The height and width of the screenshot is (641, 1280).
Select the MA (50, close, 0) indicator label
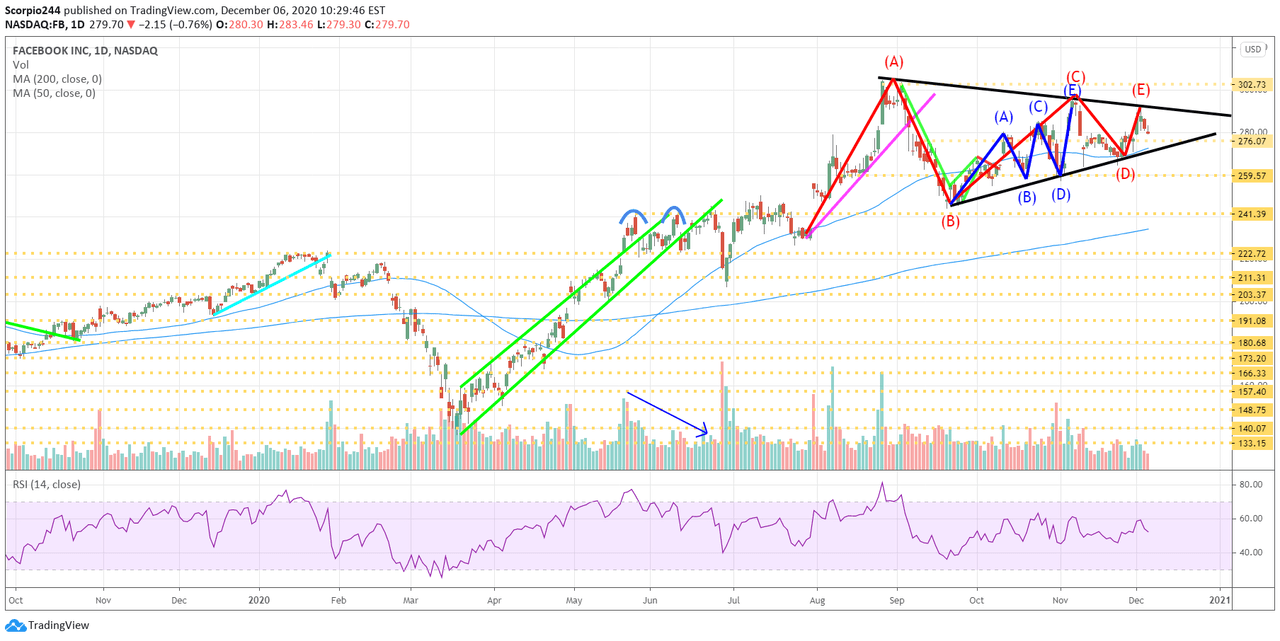point(54,93)
